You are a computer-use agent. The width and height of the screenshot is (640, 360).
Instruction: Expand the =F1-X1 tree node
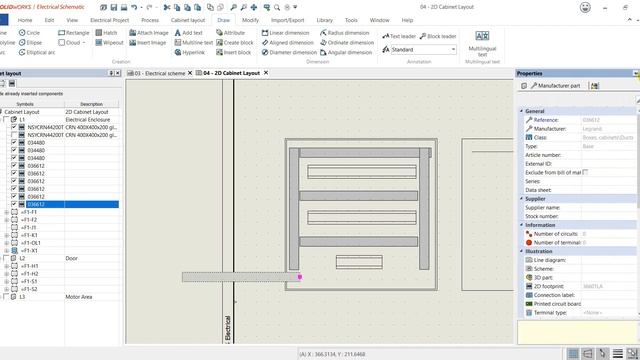click(x=7, y=251)
